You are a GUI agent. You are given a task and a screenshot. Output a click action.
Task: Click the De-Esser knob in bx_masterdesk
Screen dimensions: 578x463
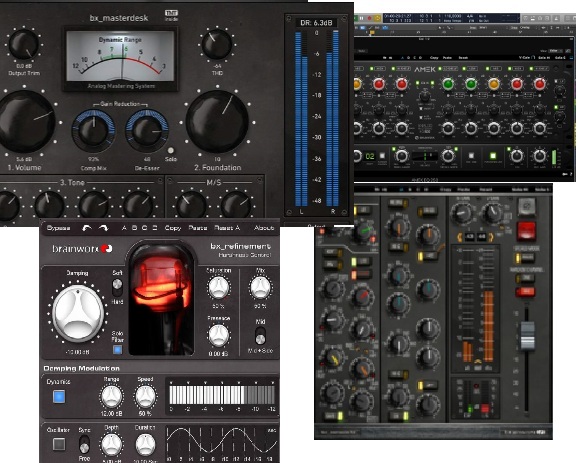pyautogui.click(x=147, y=132)
